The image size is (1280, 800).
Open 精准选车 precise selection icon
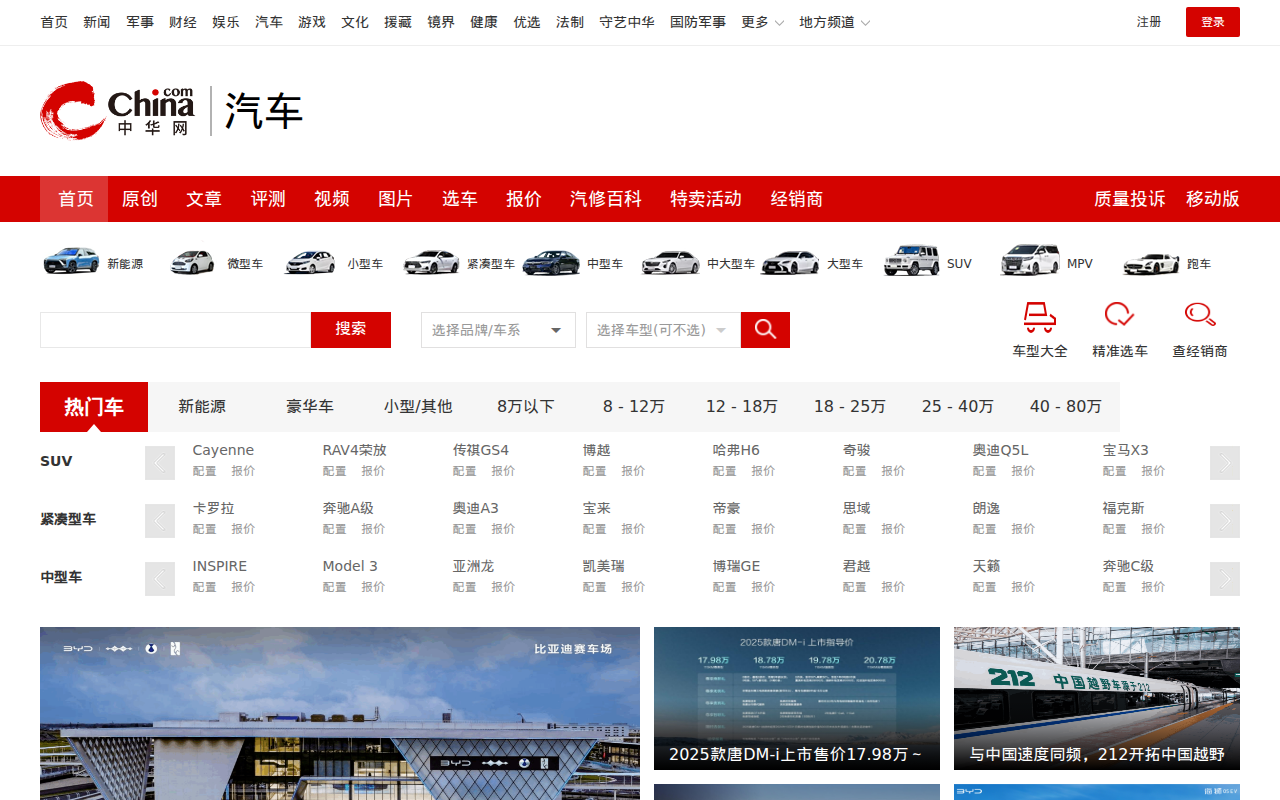1119,316
